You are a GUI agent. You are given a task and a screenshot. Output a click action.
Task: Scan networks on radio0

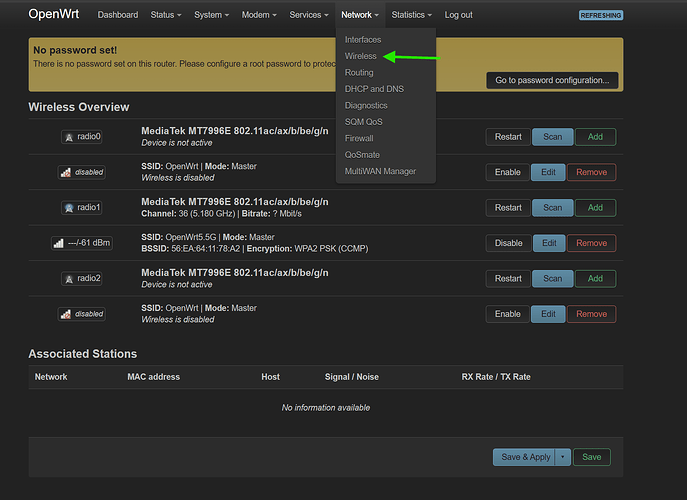[552, 137]
